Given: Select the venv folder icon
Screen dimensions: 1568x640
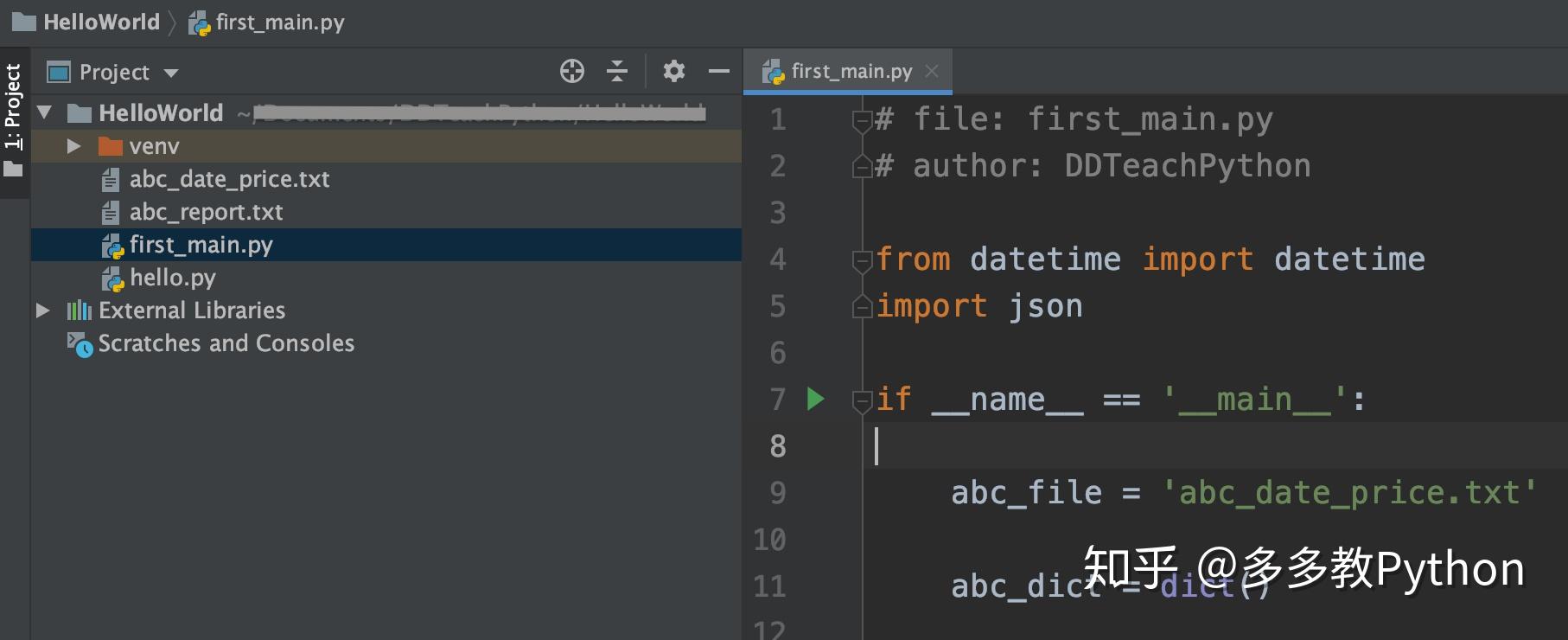Looking at the screenshot, I should 110,146.
